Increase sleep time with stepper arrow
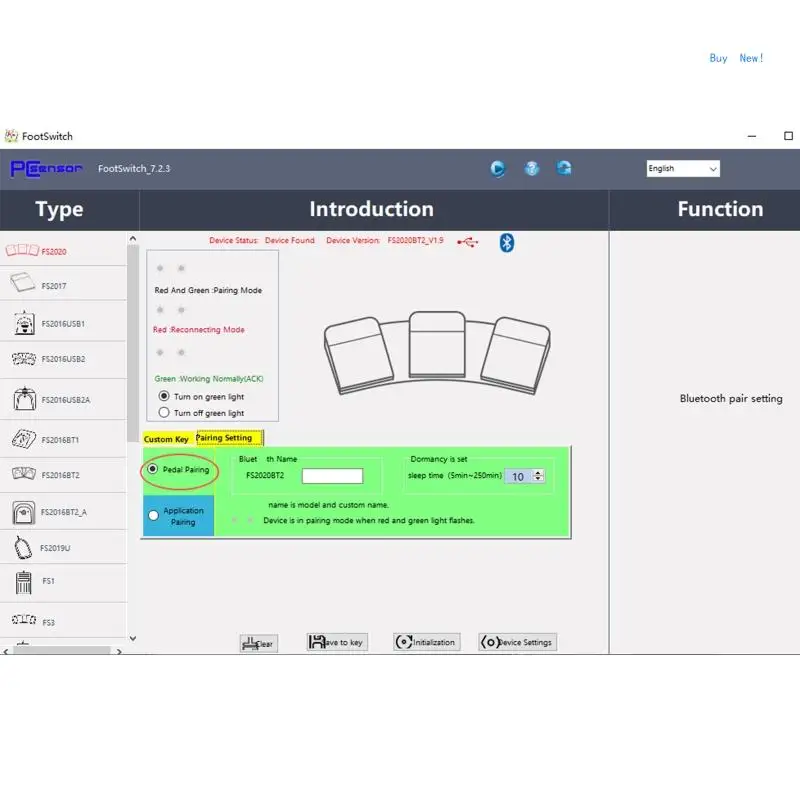800x800 pixels. click(x=538, y=473)
